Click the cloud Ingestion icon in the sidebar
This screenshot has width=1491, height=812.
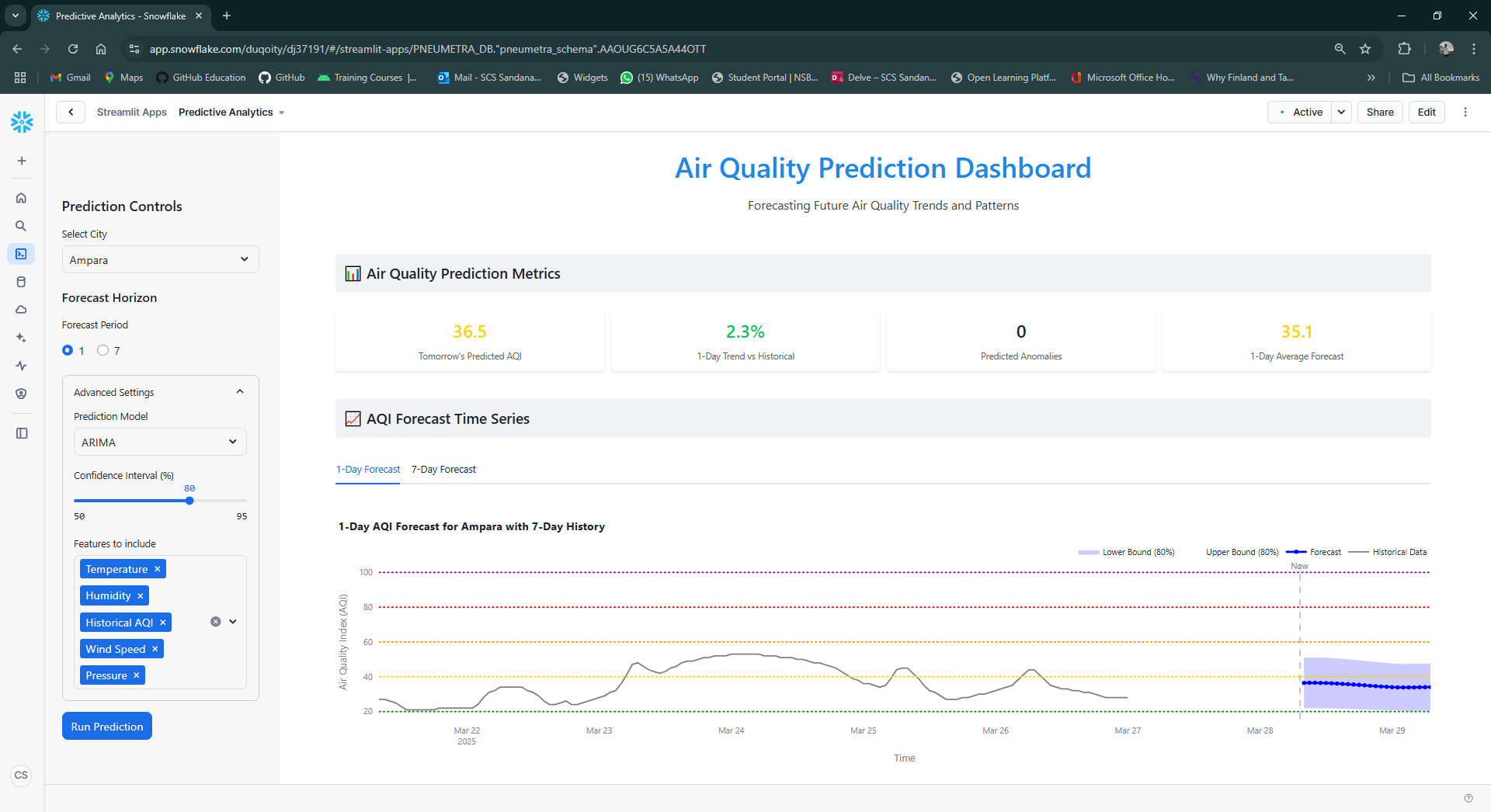tap(21, 309)
